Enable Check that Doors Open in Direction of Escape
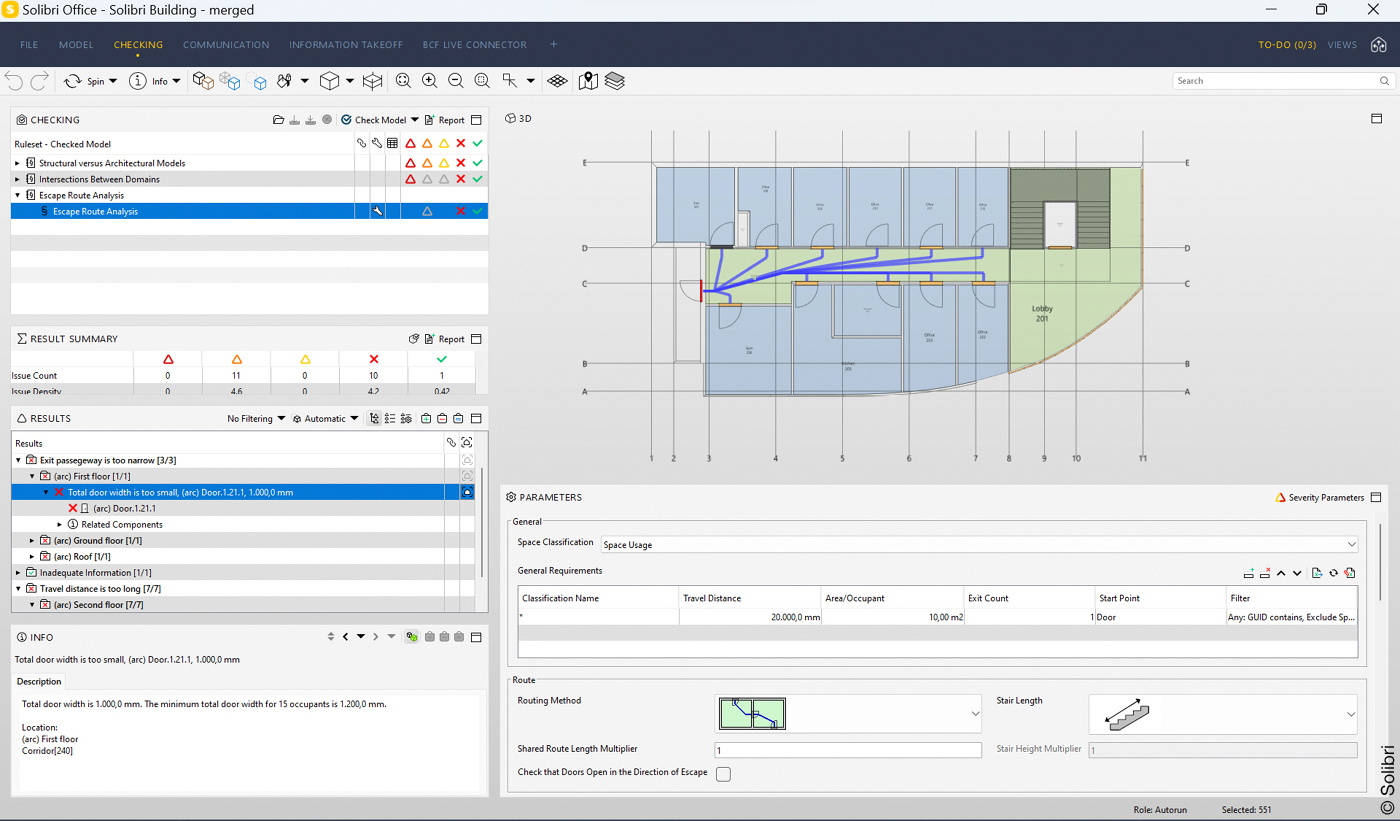Image resolution: width=1400 pixels, height=821 pixels. click(x=723, y=773)
